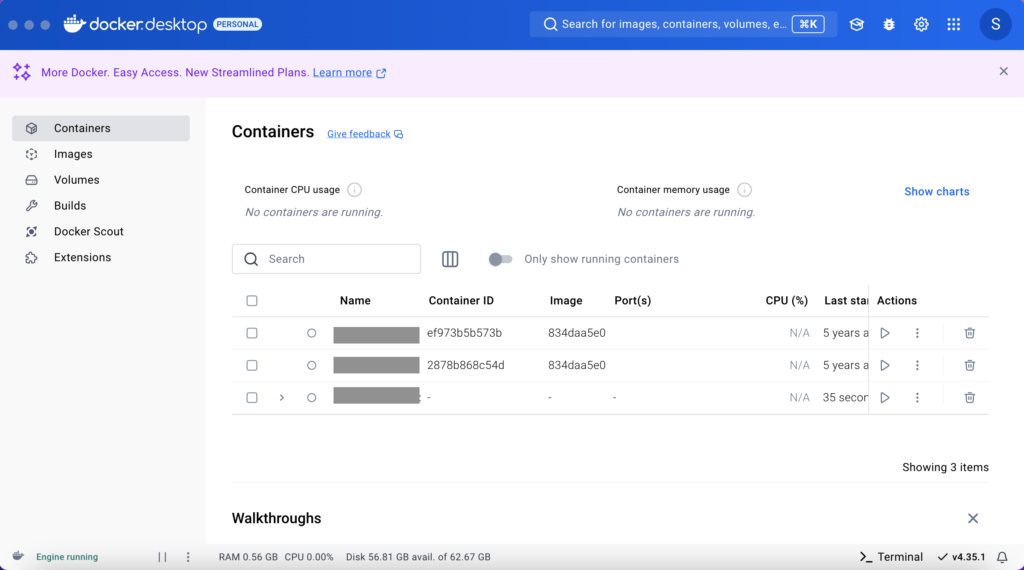
Task: Open the apps grid icon in header
Action: [x=953, y=24]
